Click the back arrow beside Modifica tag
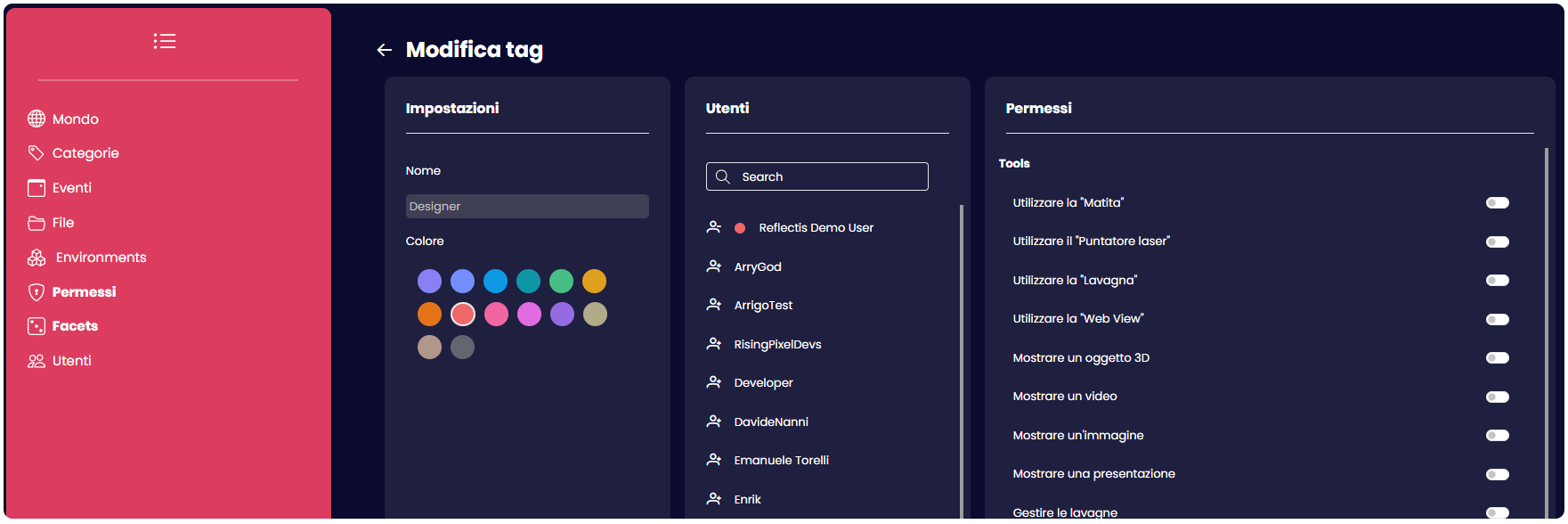This screenshot has width=1568, height=524. [385, 50]
